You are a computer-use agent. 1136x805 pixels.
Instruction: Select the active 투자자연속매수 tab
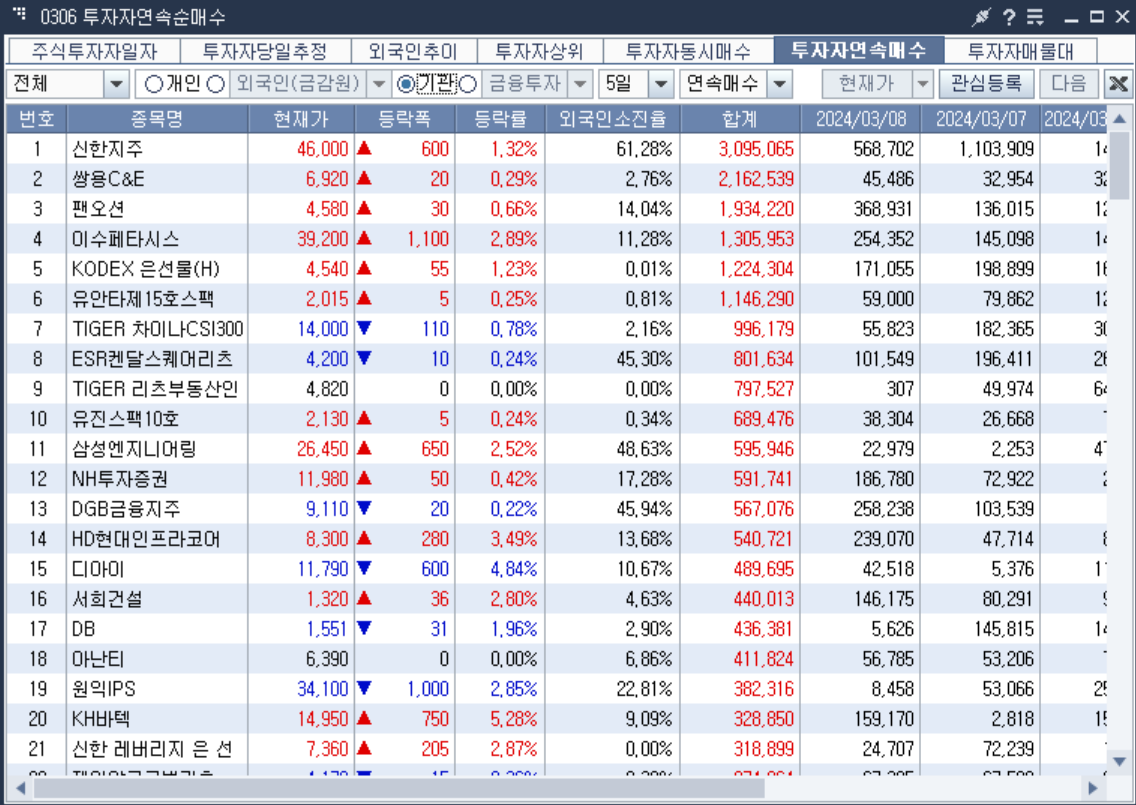[x=859, y=50]
